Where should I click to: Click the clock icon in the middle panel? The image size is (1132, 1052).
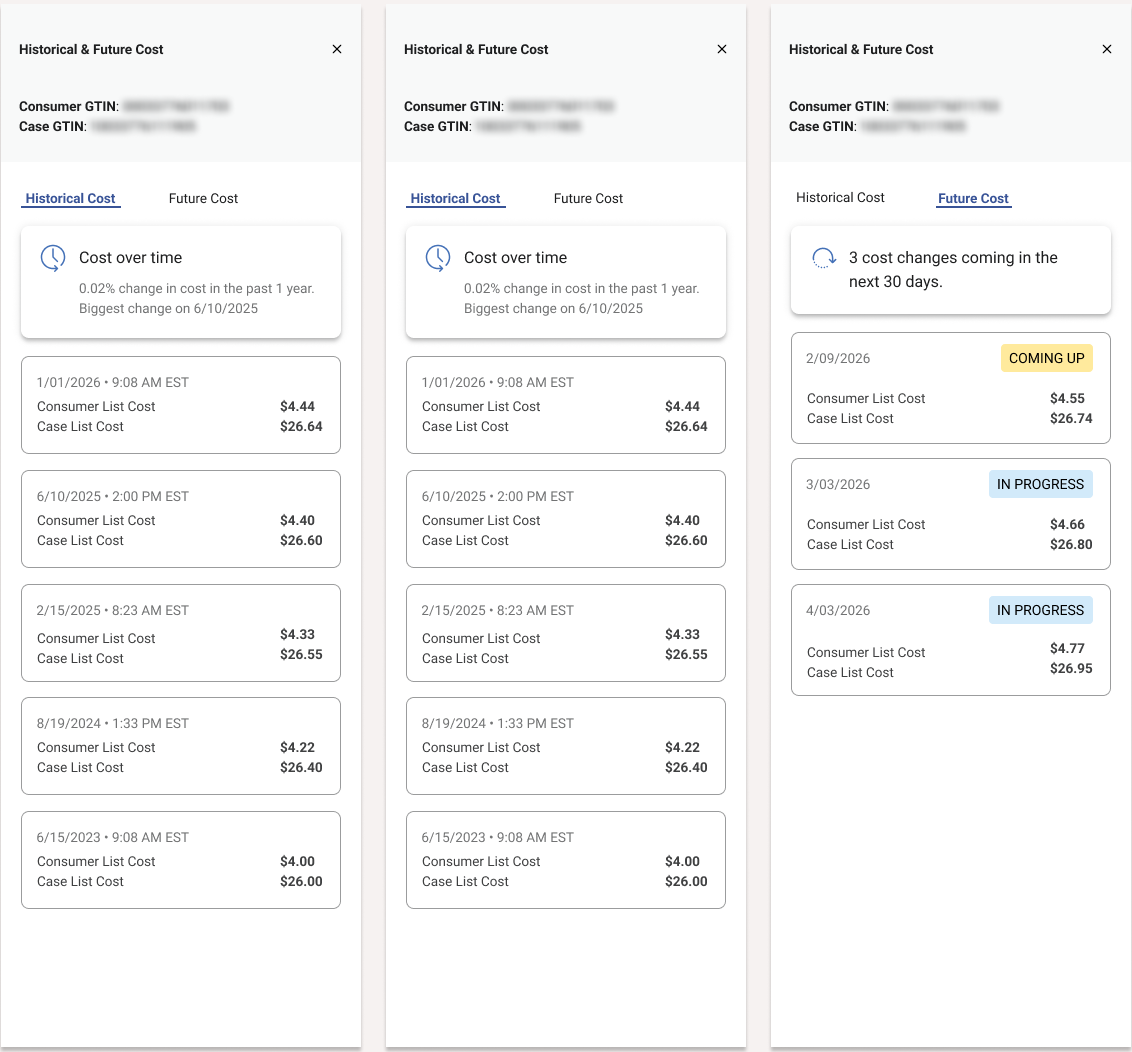[438, 258]
